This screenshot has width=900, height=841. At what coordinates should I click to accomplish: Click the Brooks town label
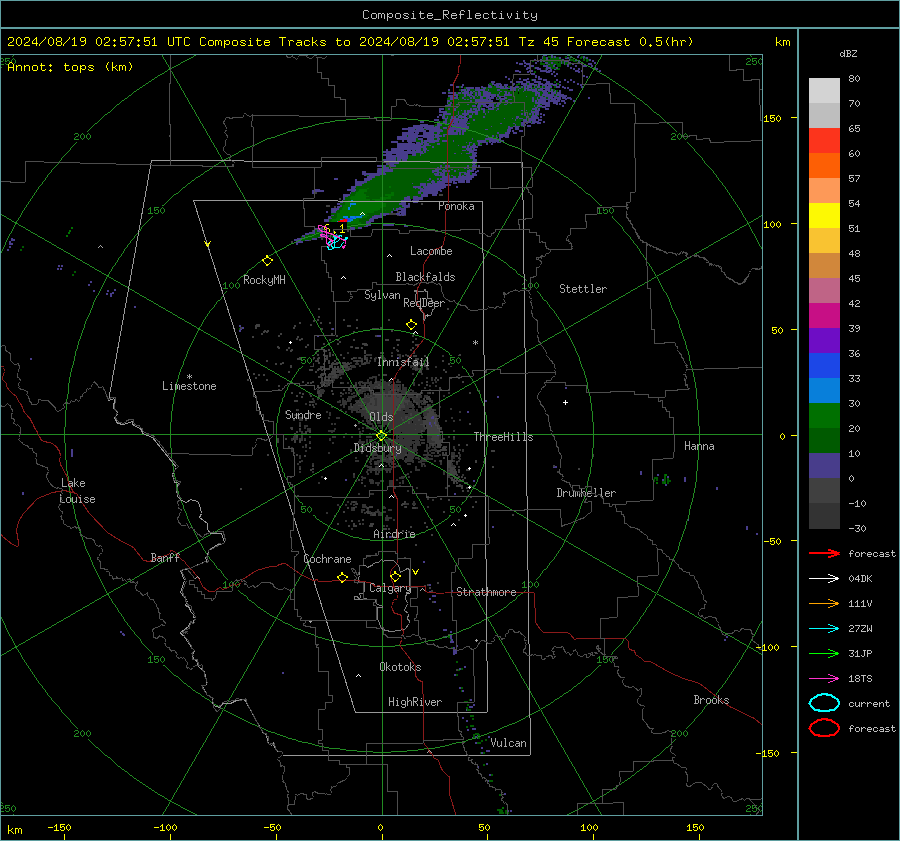[x=711, y=700]
